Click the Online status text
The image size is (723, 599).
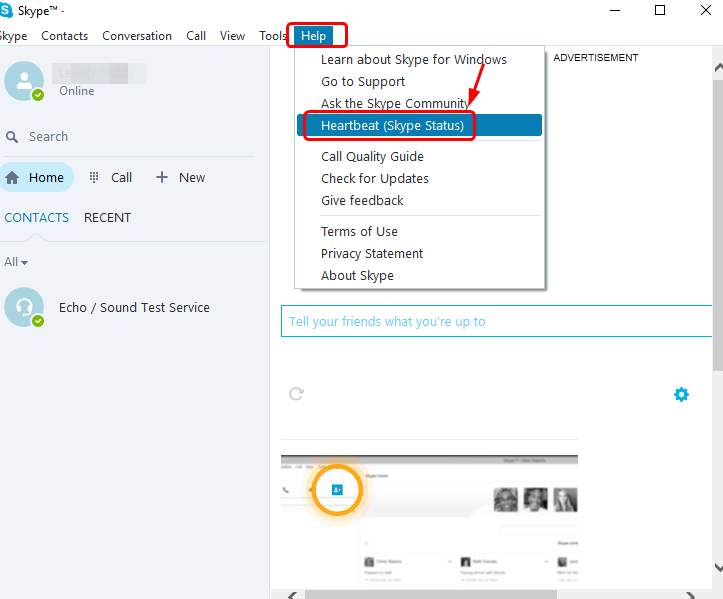[77, 91]
